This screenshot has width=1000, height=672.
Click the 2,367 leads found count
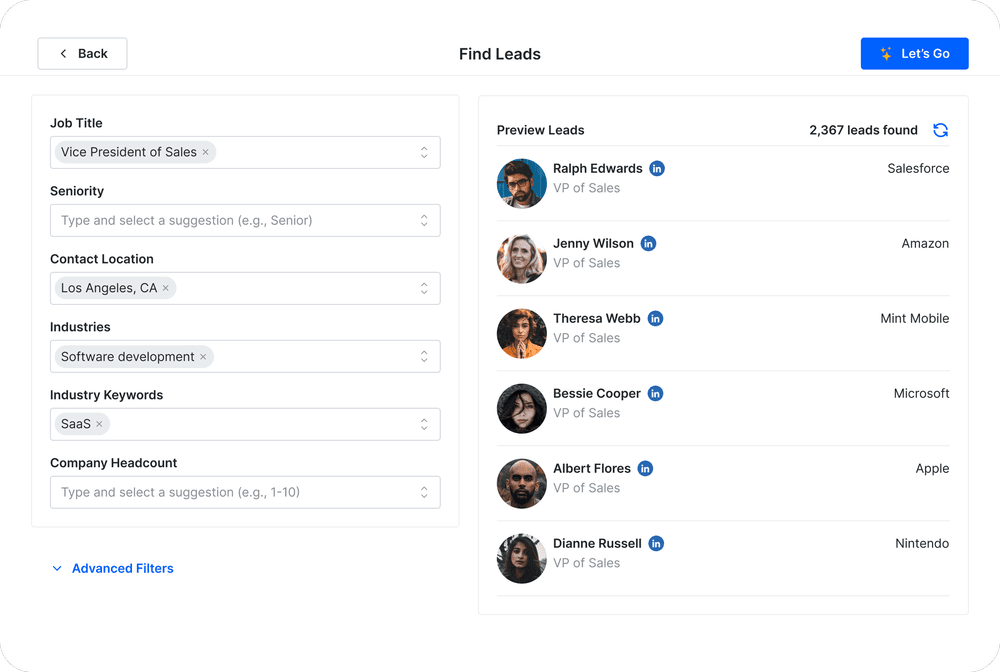pos(864,130)
